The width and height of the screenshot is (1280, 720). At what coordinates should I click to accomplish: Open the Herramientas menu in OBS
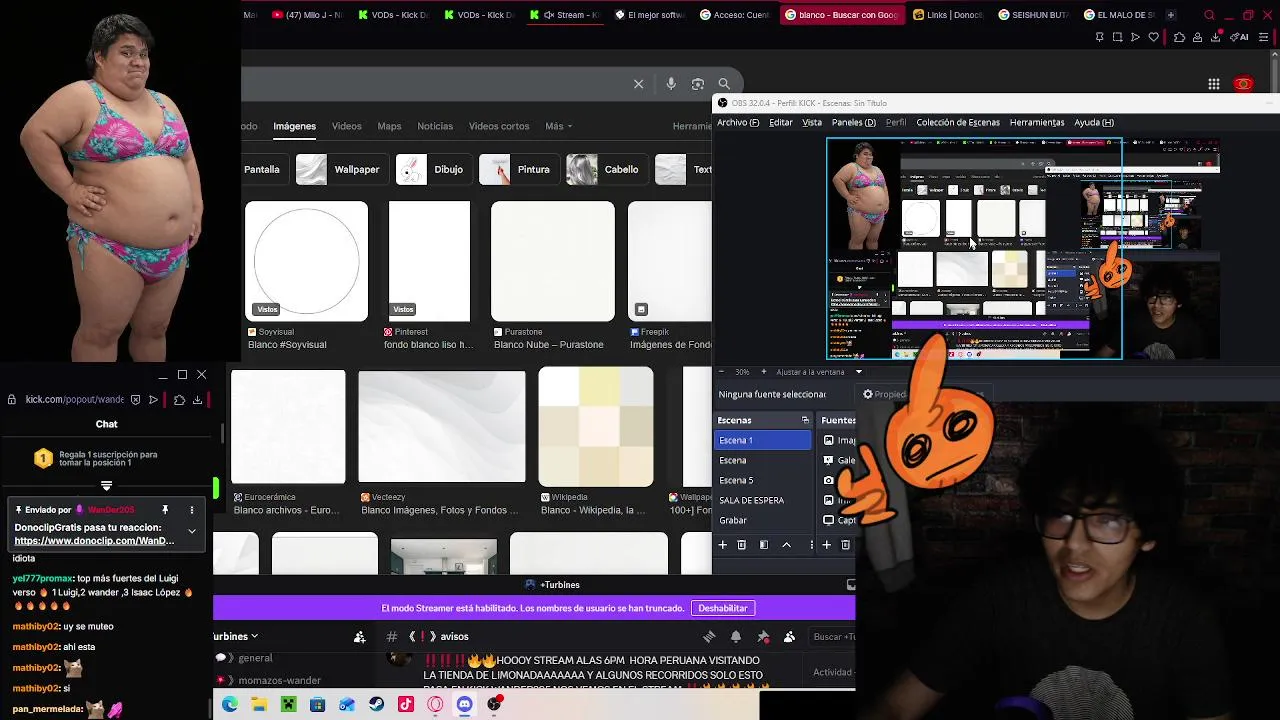tap(1037, 122)
